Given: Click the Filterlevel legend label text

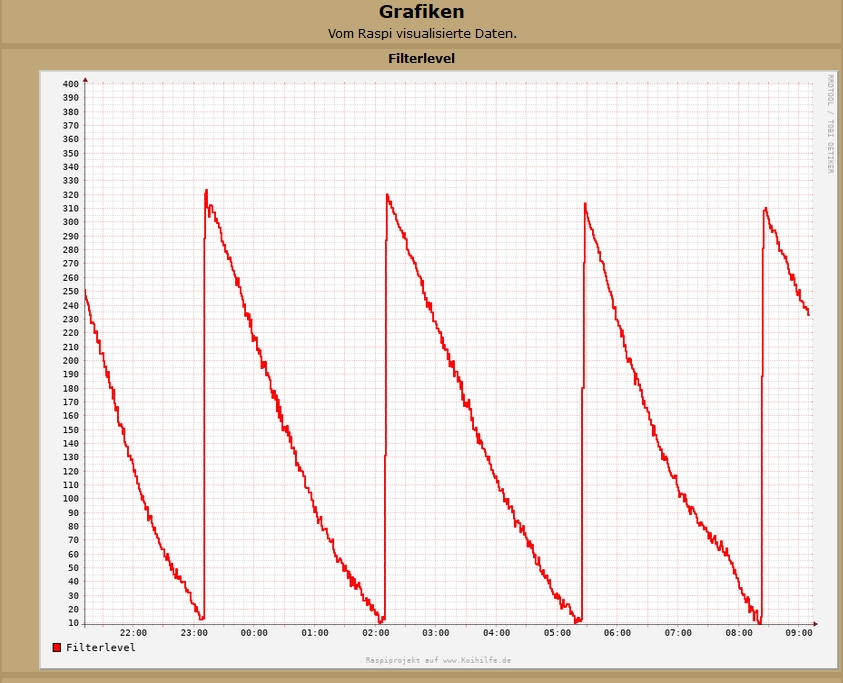Looking at the screenshot, I should [x=100, y=648].
